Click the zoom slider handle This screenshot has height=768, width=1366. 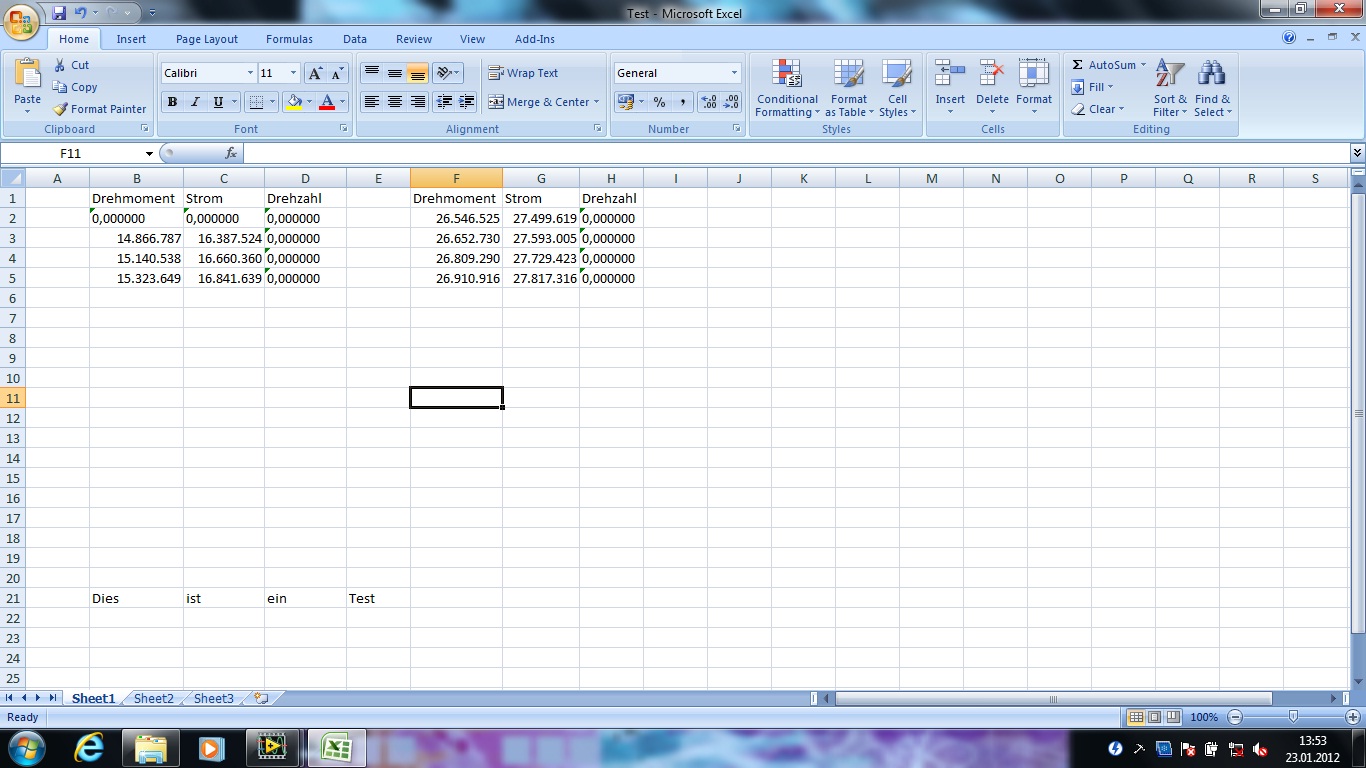pos(1293,717)
